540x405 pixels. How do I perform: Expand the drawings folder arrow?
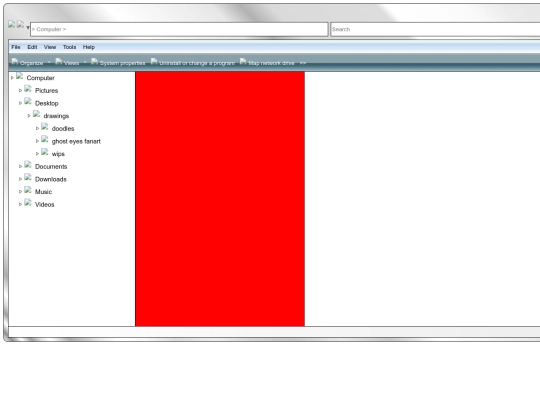(29, 116)
